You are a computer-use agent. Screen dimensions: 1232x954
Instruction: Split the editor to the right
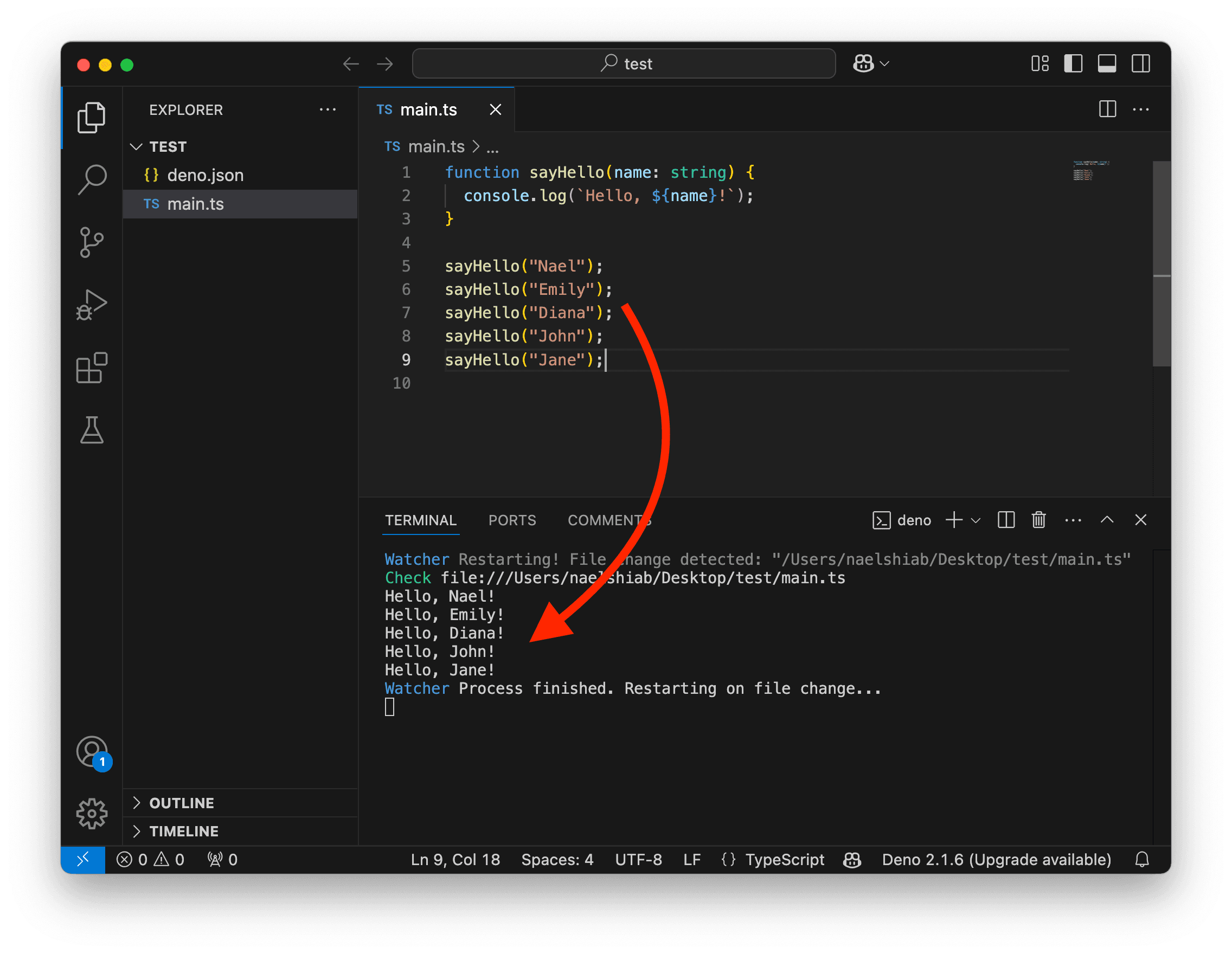point(1107,109)
